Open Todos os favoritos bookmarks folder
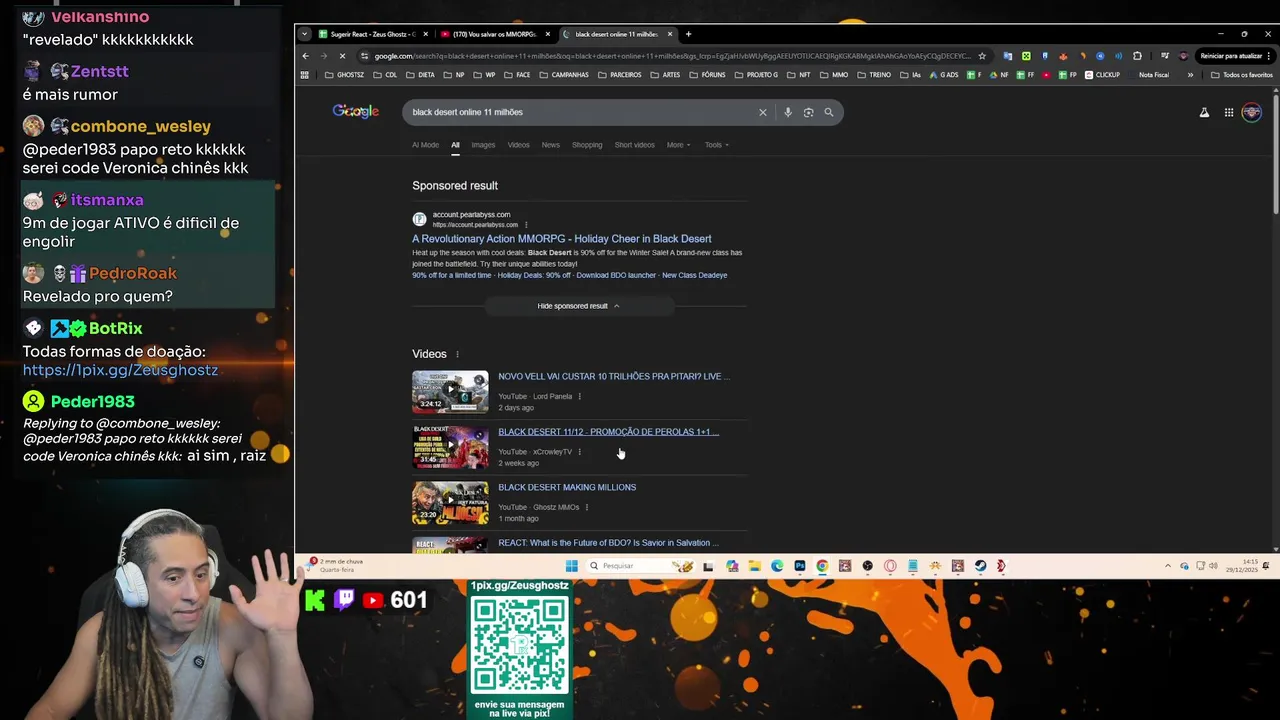The image size is (1280, 720). tap(1242, 75)
